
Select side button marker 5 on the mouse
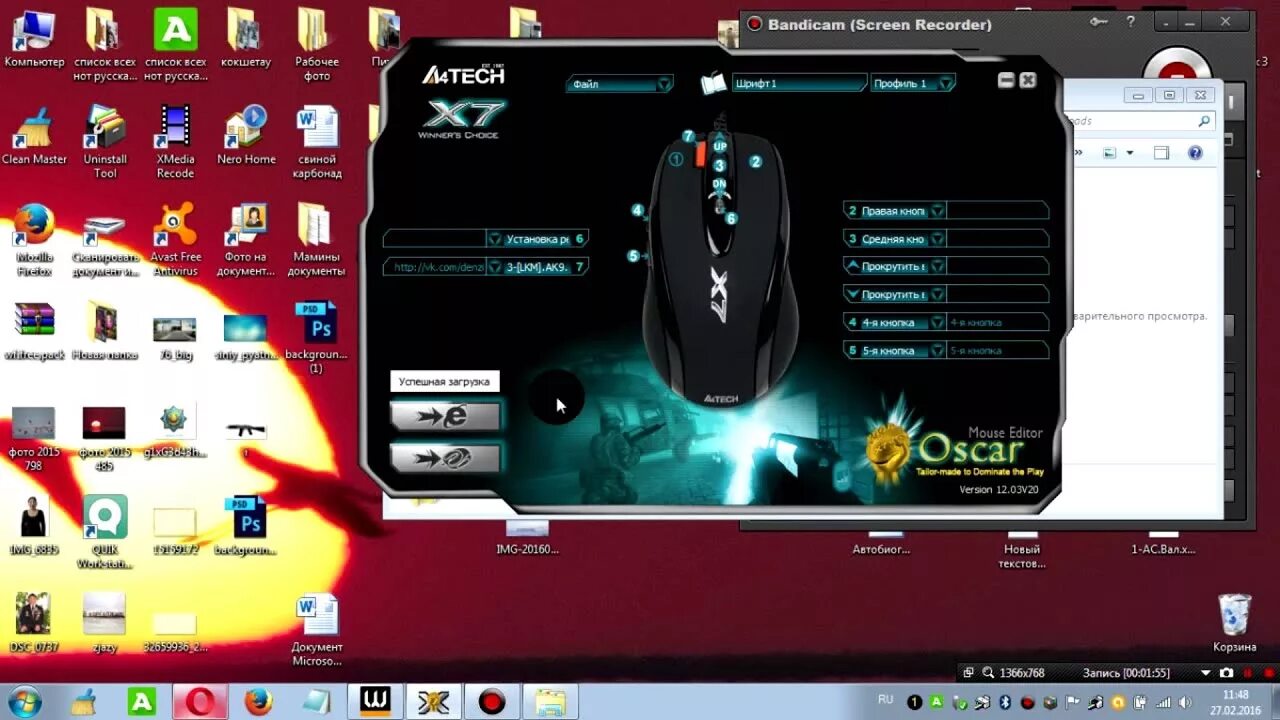633,256
